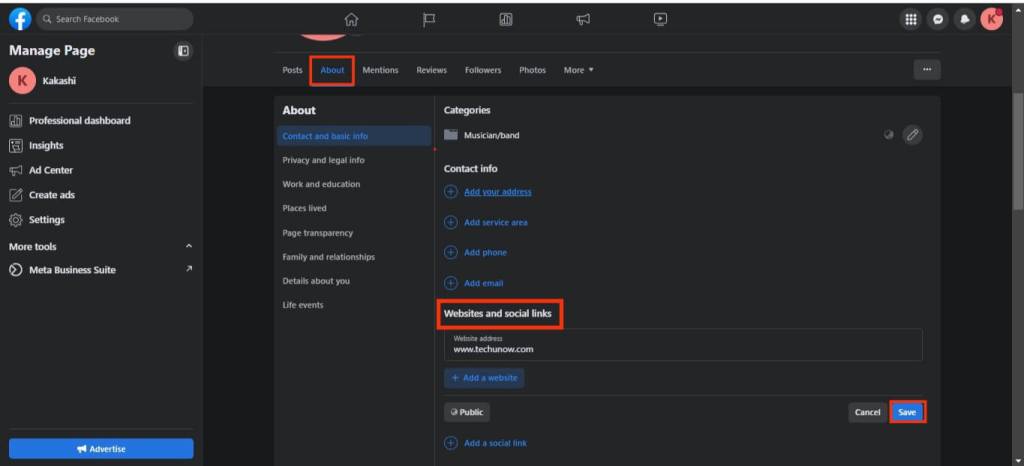The height and width of the screenshot is (466, 1024).
Task: Open the Home feed icon
Action: (351, 20)
